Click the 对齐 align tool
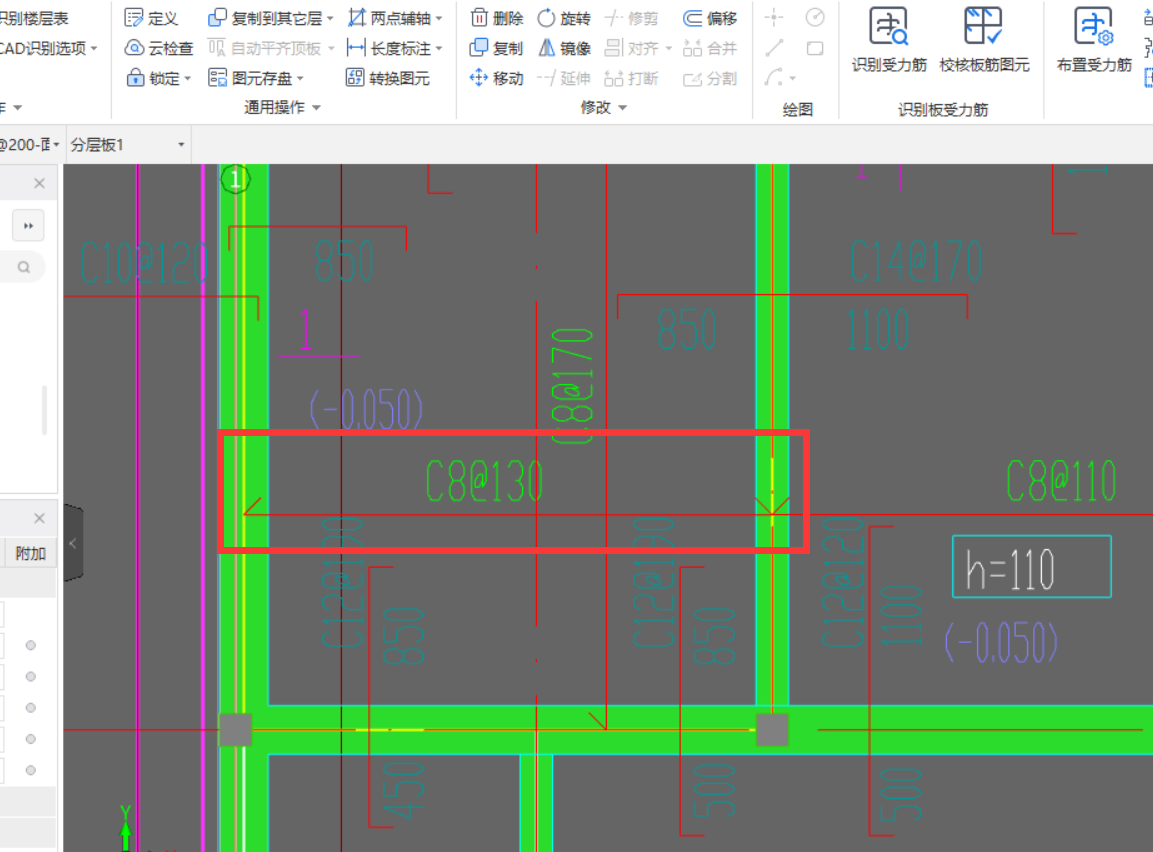 (632, 48)
